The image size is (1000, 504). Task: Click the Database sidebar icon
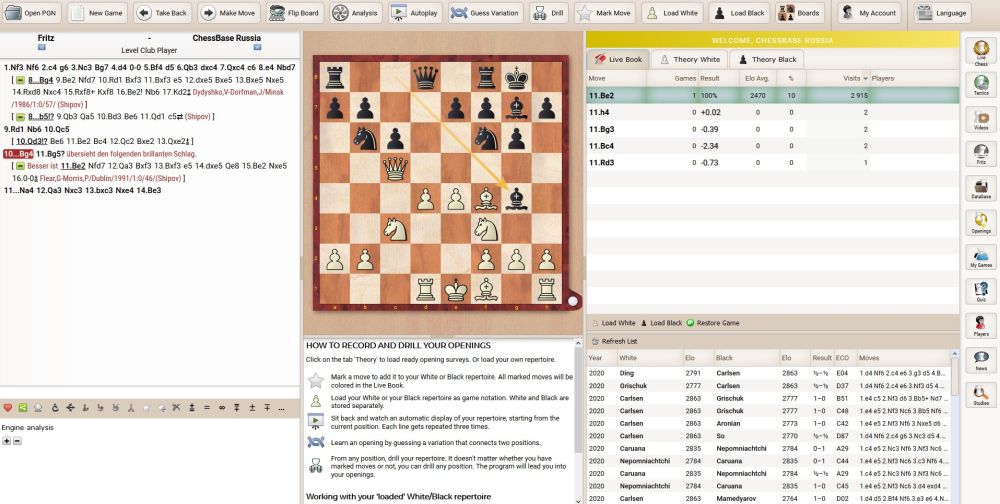click(980, 188)
